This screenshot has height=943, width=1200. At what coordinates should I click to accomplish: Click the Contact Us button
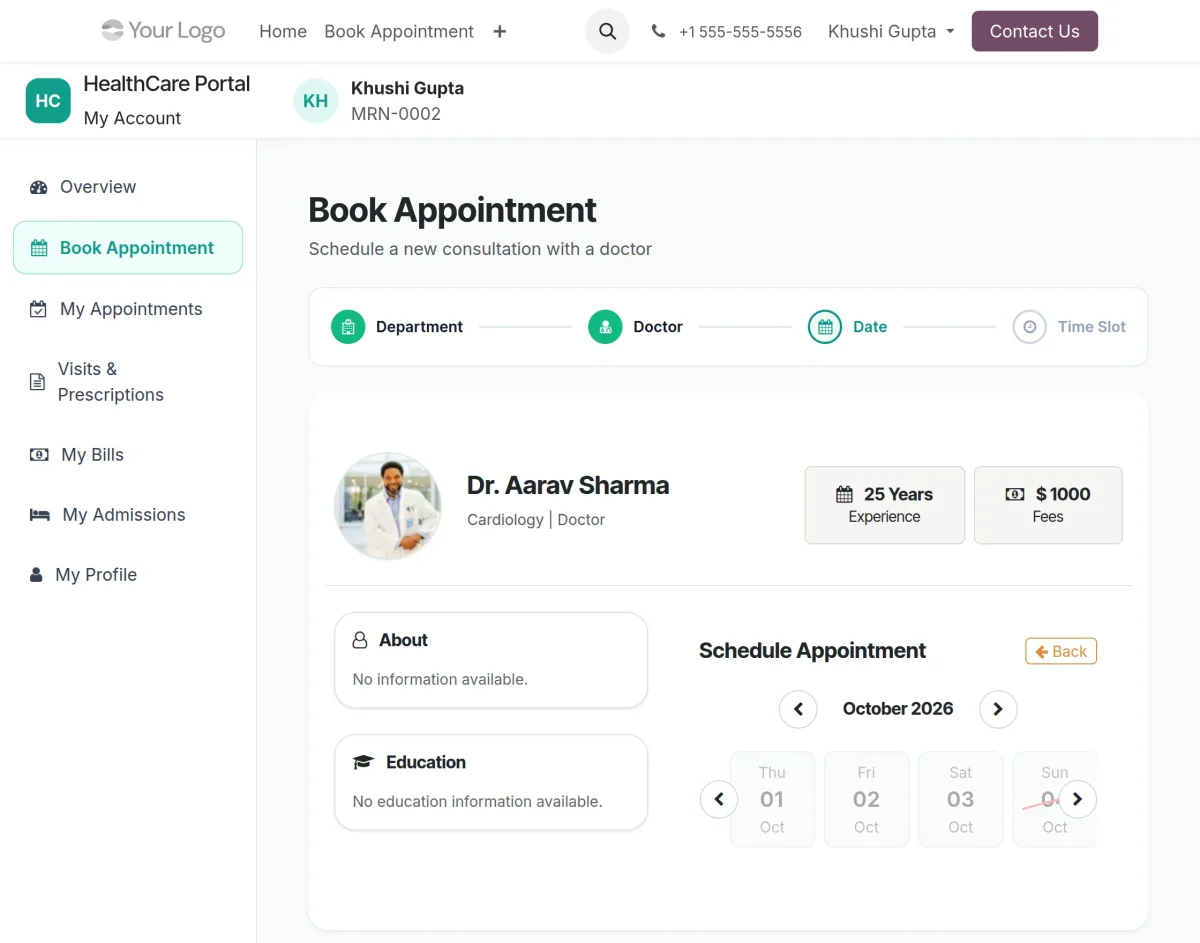(1035, 31)
